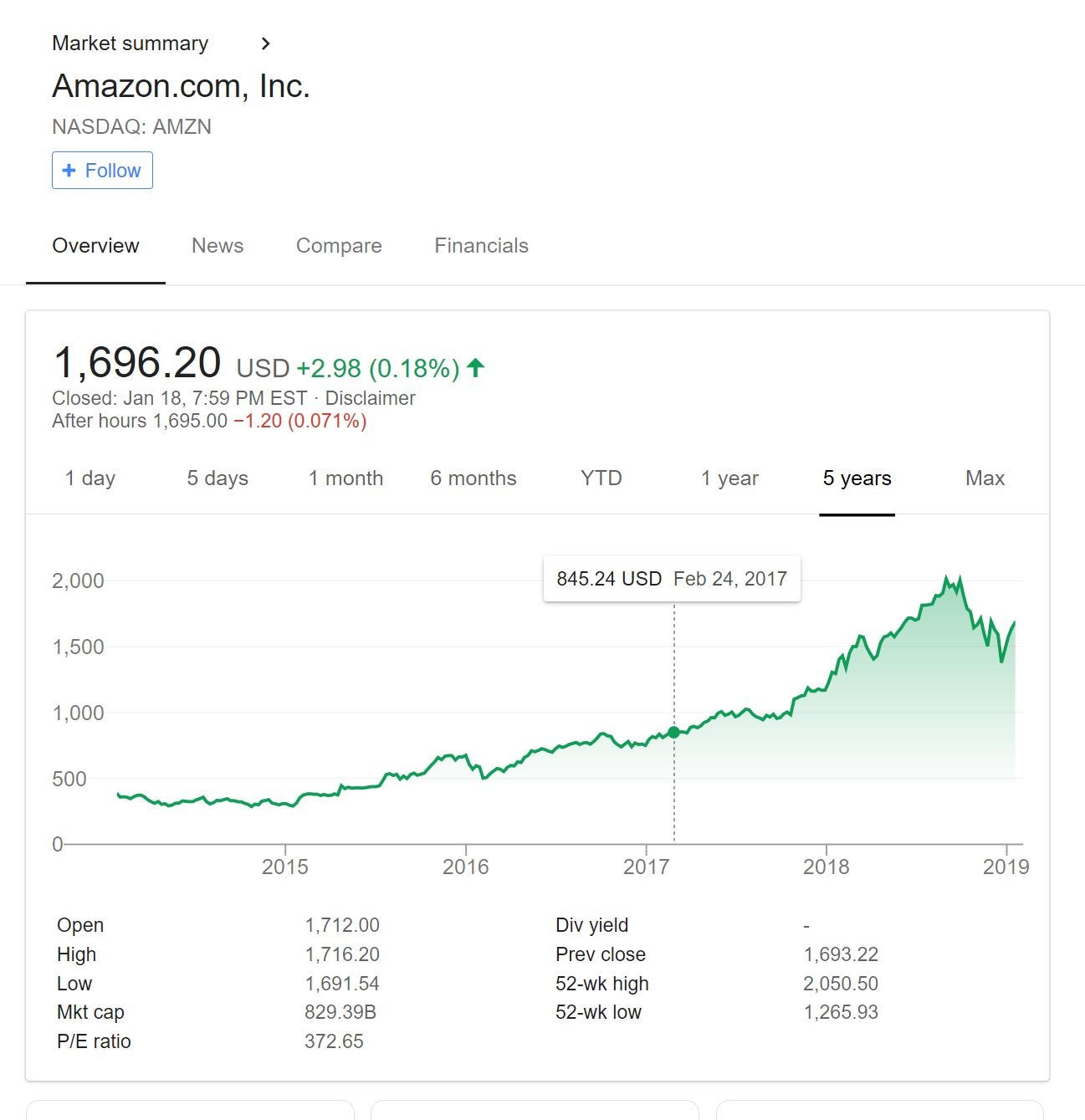Select the 5 days chart range
The height and width of the screenshot is (1120, 1085).
218,478
